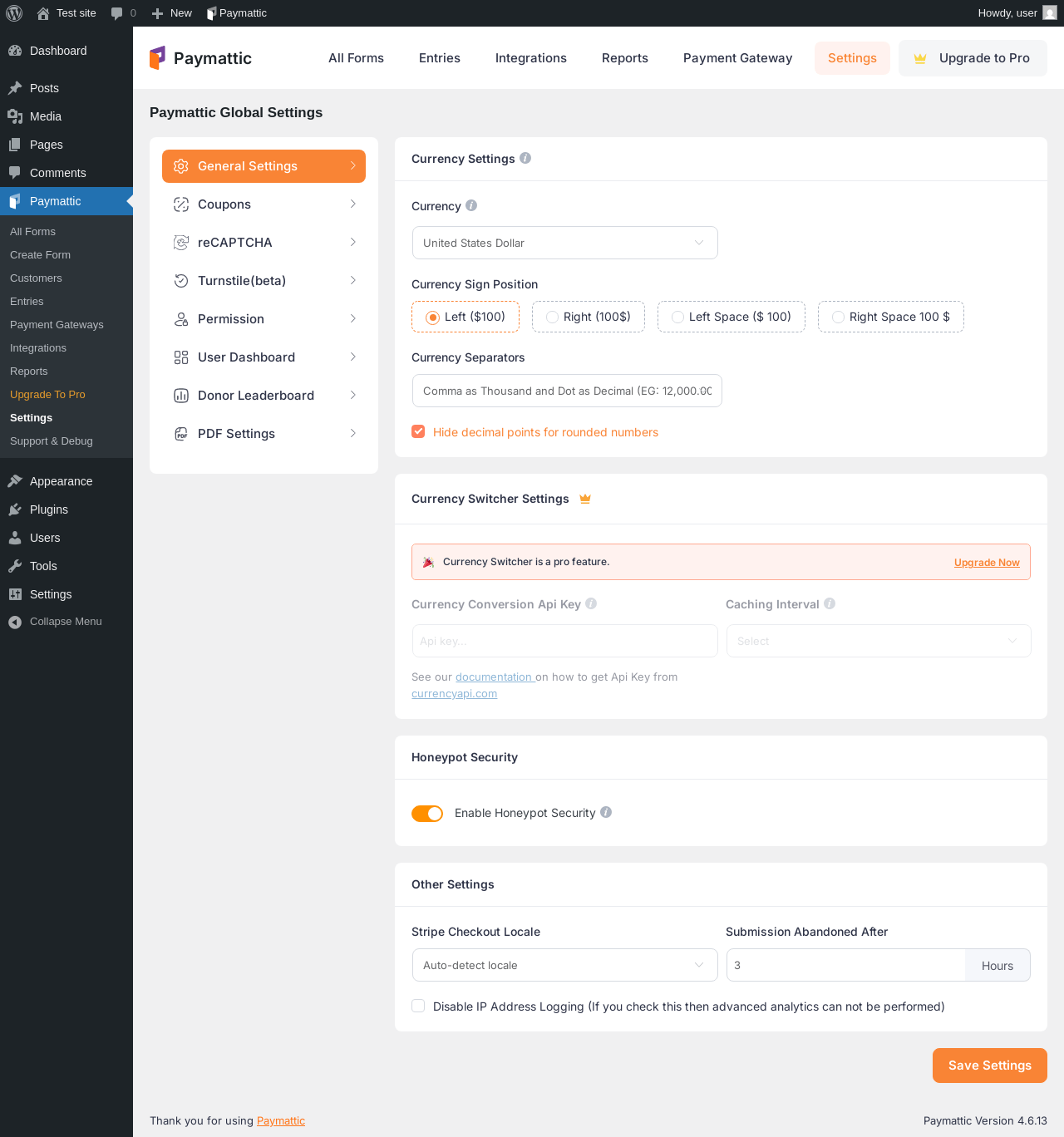This screenshot has height=1137, width=1064.
Task: Click the Users icon in sidebar
Action: pyautogui.click(x=15, y=538)
